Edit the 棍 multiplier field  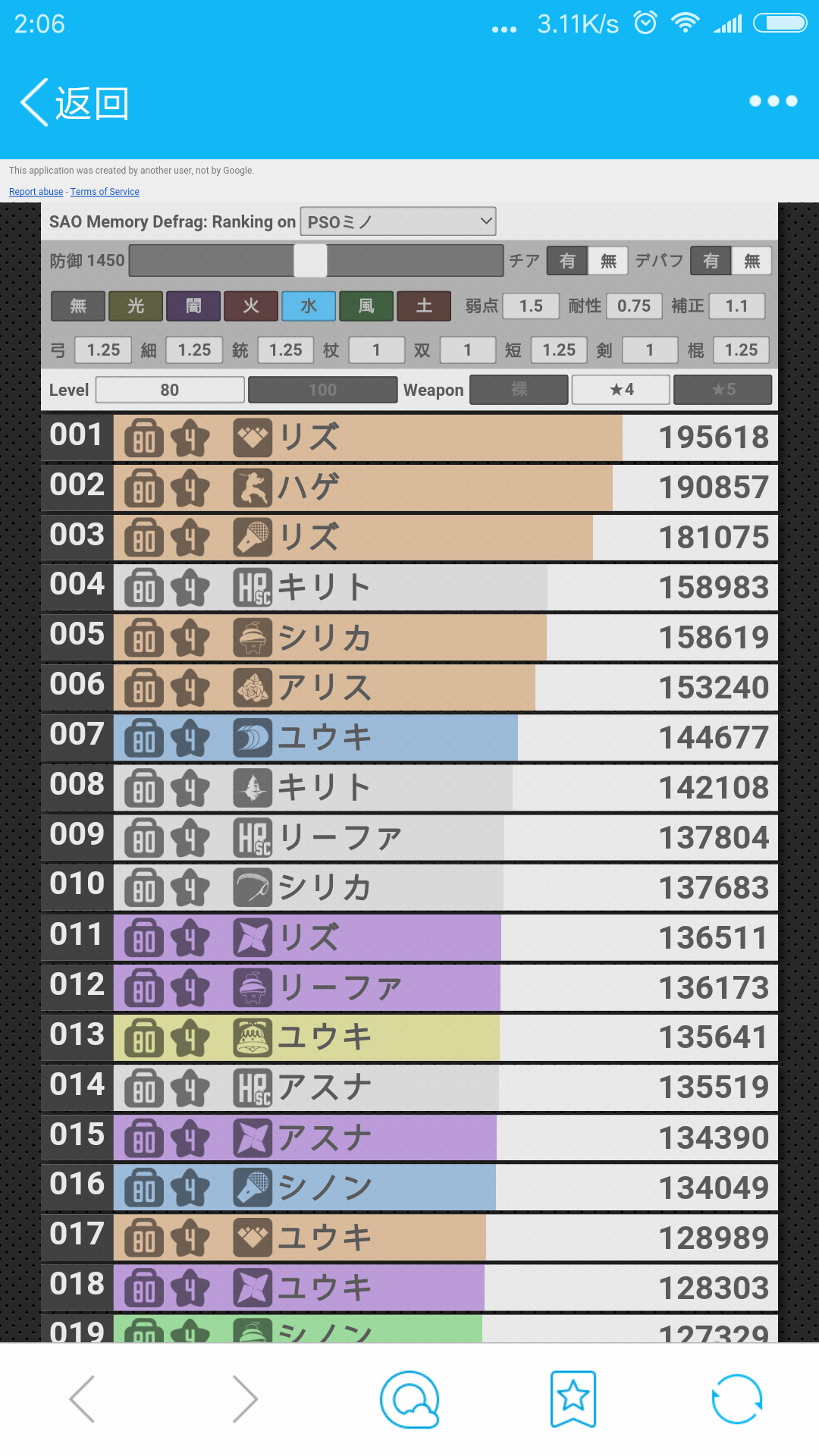741,350
